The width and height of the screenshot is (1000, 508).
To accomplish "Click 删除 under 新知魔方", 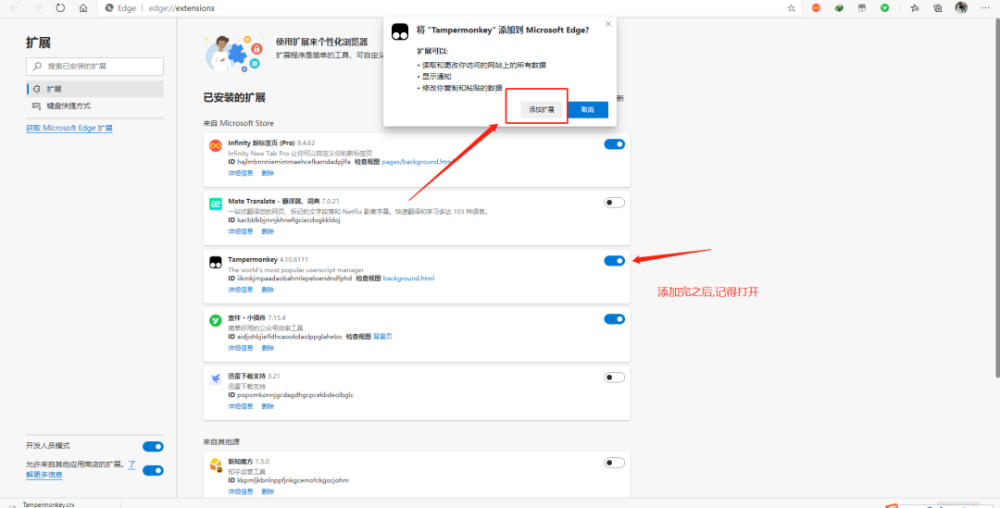I will [267, 491].
